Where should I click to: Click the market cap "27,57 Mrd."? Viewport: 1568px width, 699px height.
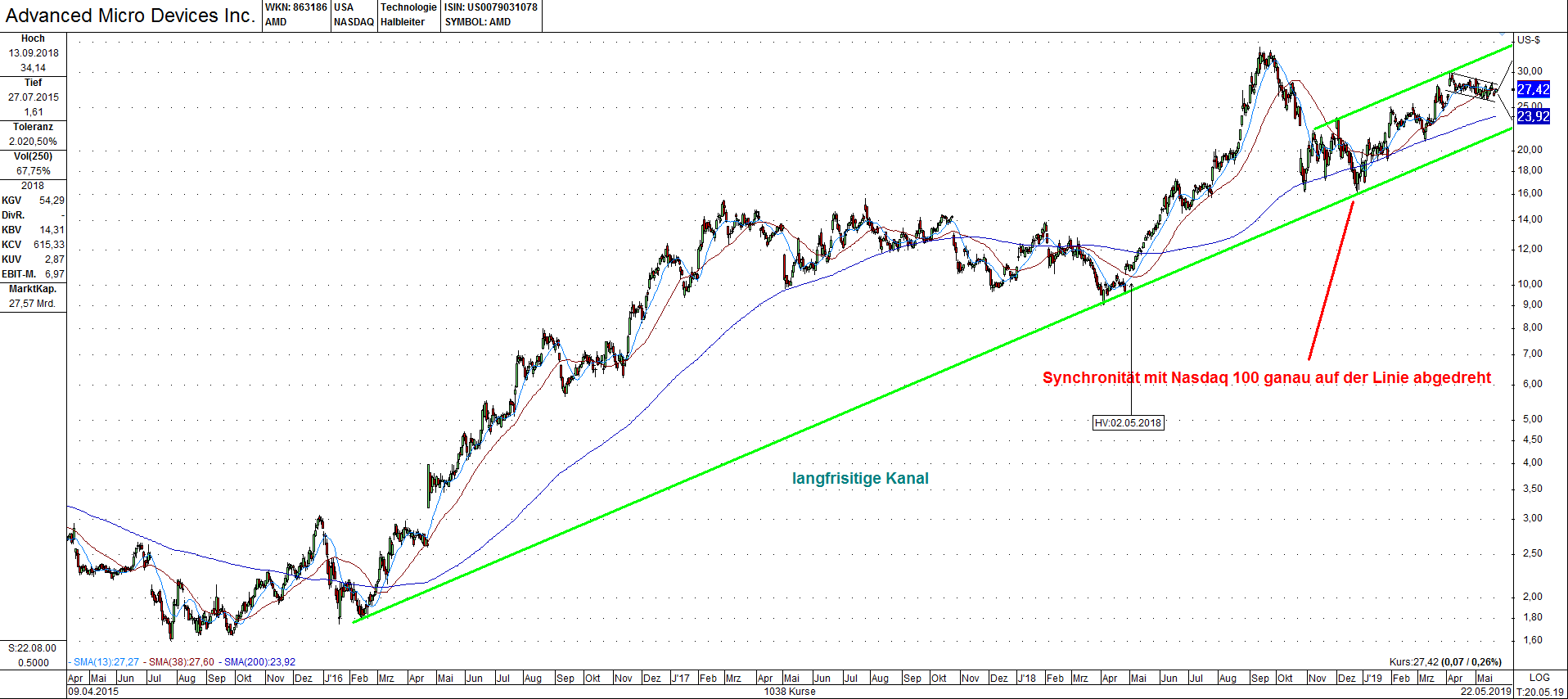pos(33,304)
